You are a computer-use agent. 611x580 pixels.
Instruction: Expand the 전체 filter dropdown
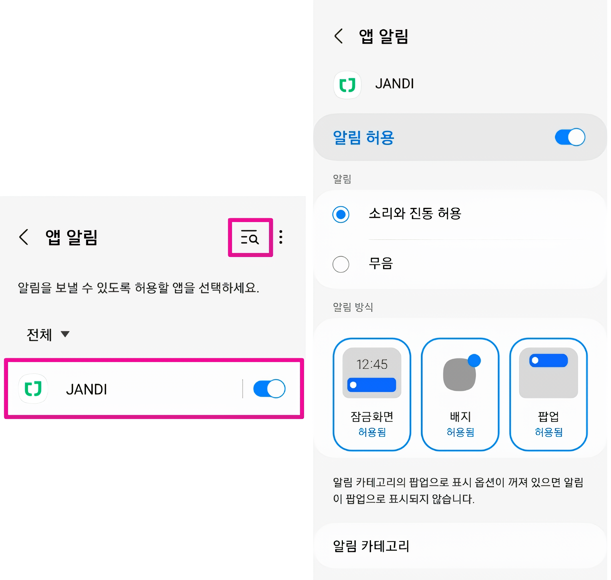click(48, 335)
